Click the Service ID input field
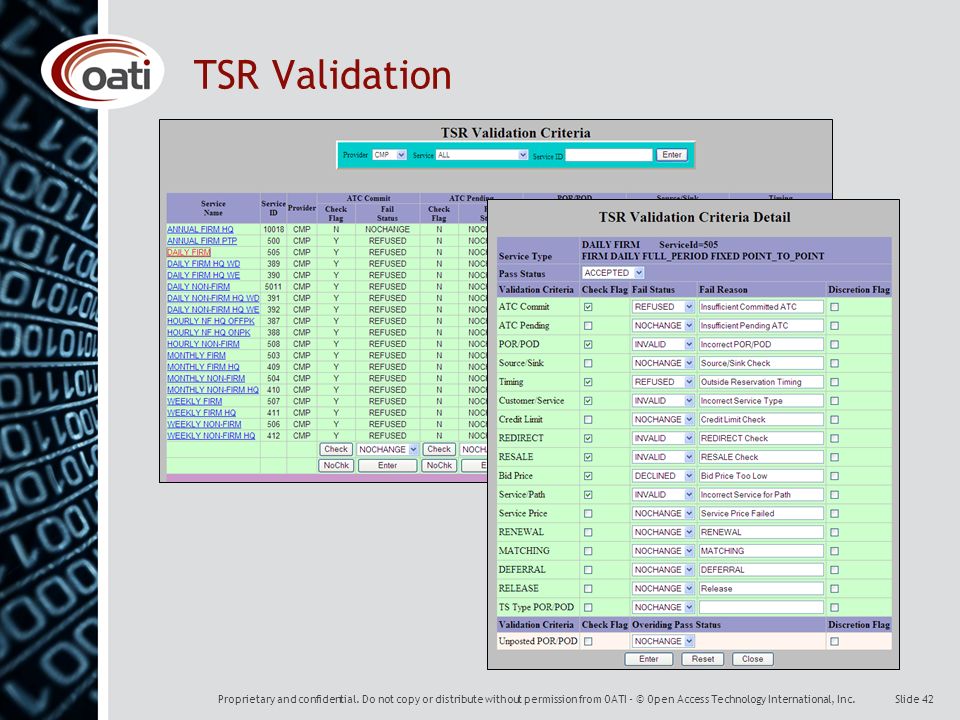Screen dimensions: 960x720 pos(609,156)
